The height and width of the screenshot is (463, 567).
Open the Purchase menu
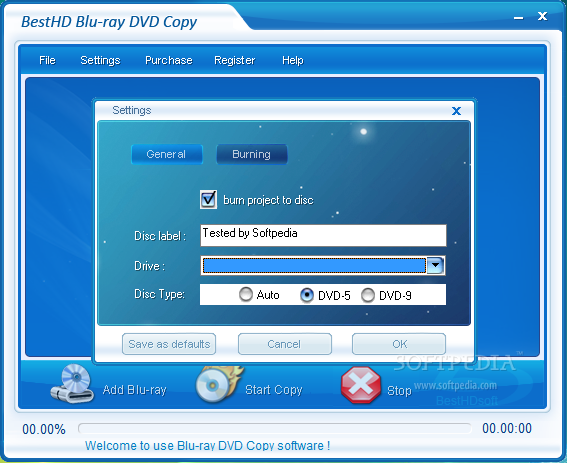pyautogui.click(x=169, y=60)
